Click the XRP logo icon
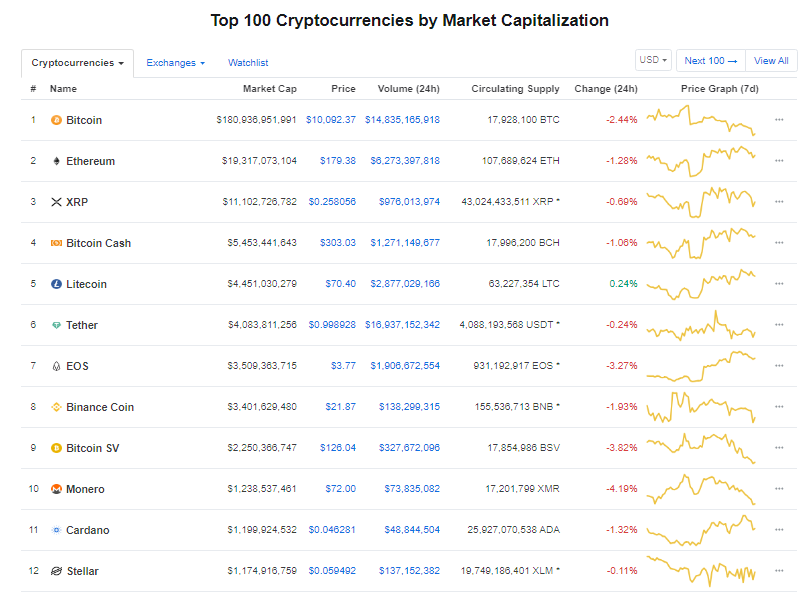The image size is (812, 593). point(56,202)
